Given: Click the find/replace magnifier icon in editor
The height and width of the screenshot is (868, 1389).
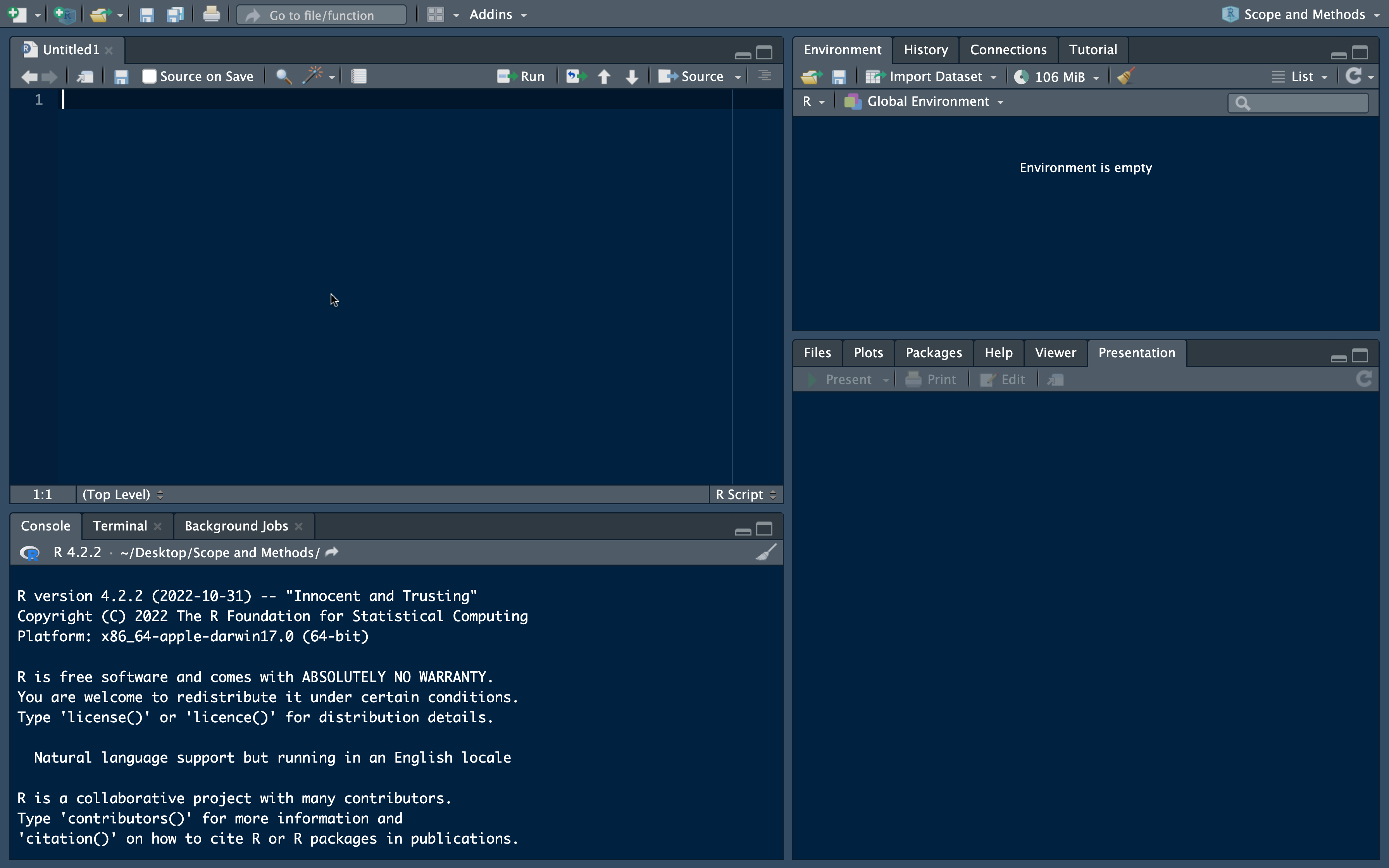Looking at the screenshot, I should click(283, 76).
